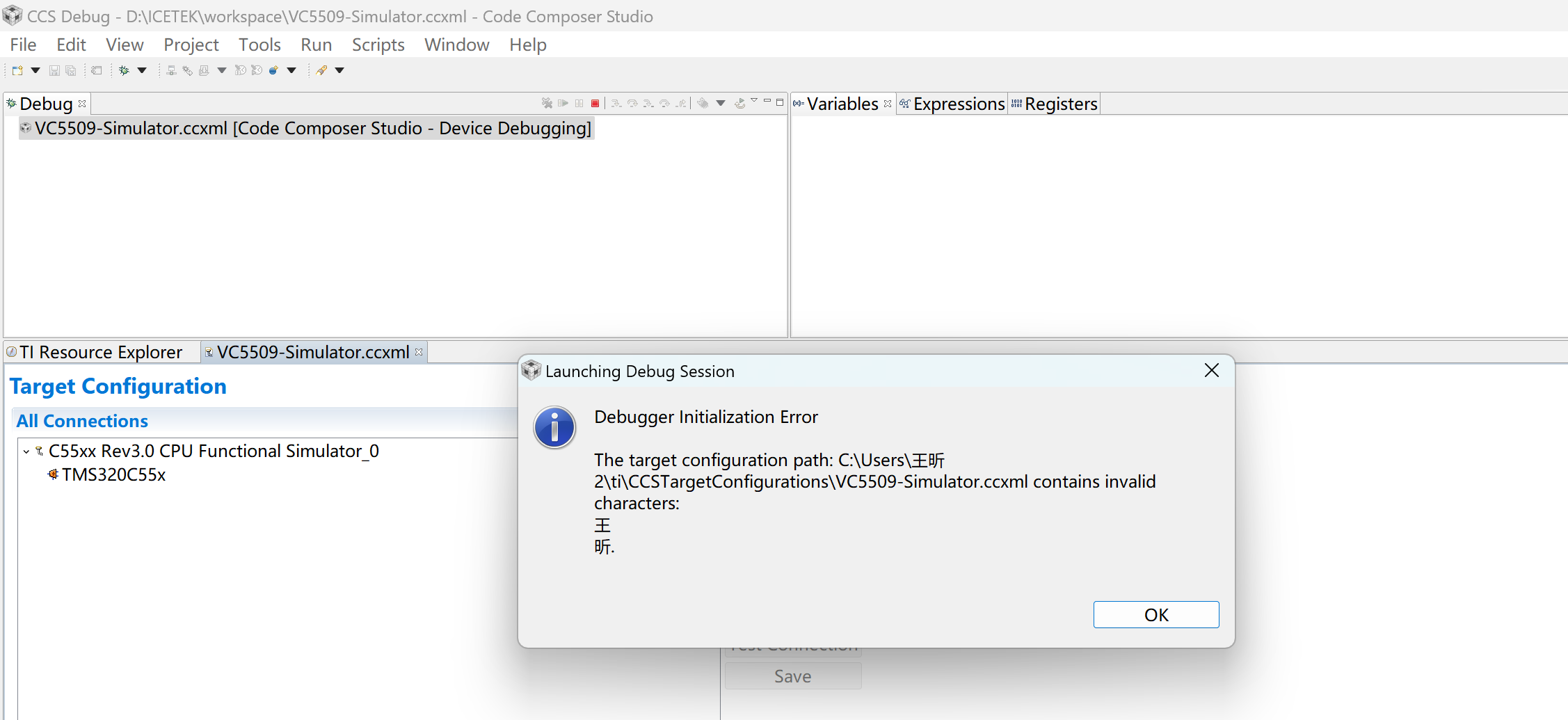1568x720 pixels.
Task: Switch to the TI Resource Explorer tab
Action: click(x=101, y=352)
